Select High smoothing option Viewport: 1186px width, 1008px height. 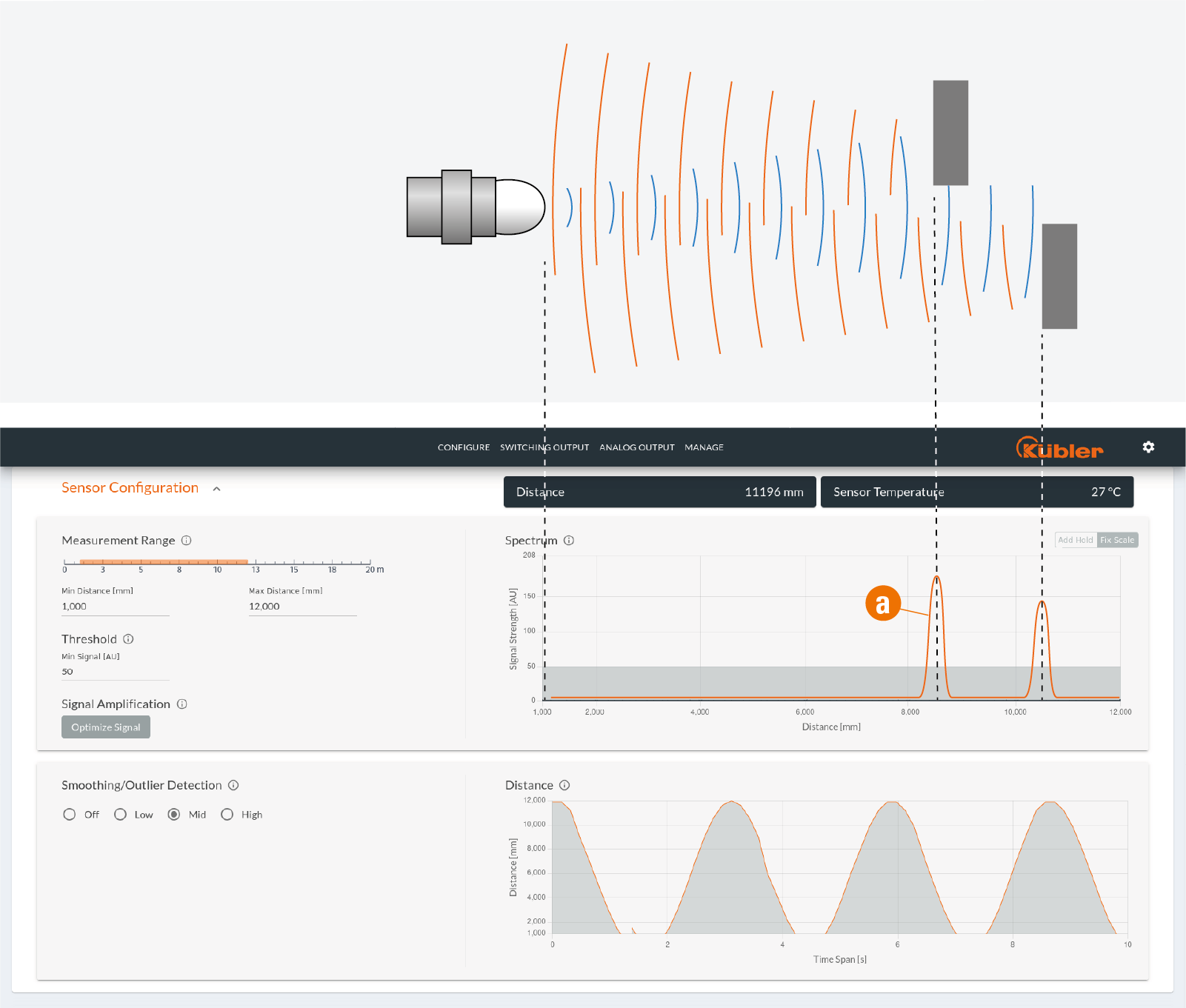coord(227,815)
